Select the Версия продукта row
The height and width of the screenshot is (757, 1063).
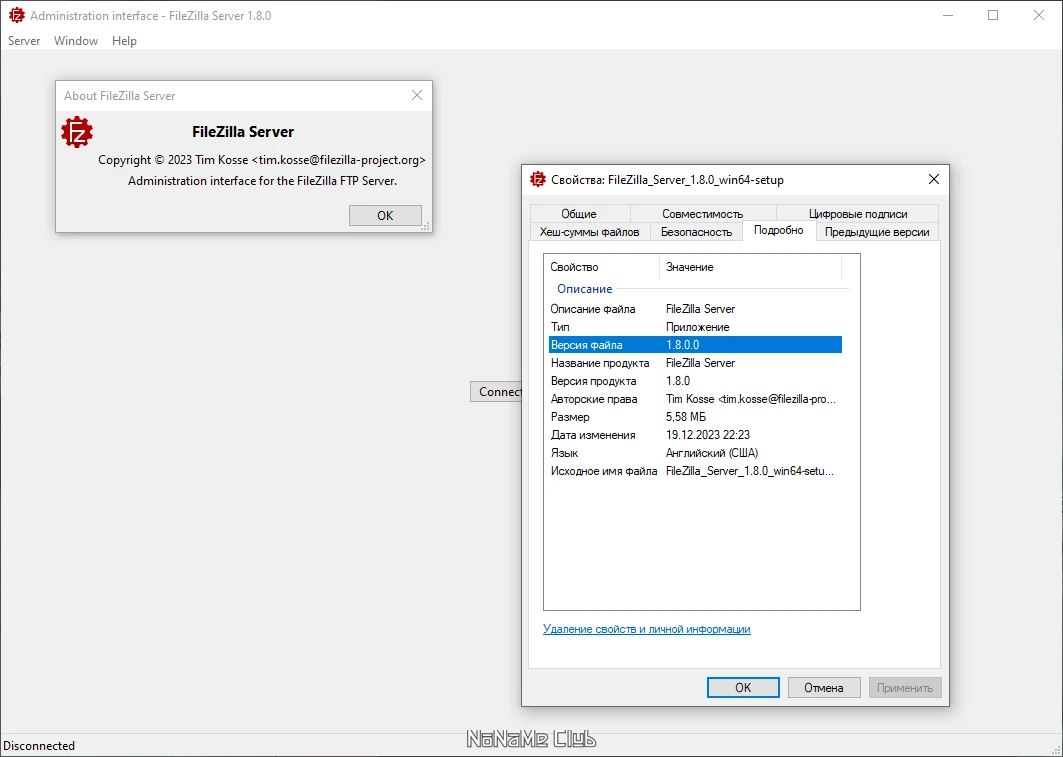coord(696,381)
